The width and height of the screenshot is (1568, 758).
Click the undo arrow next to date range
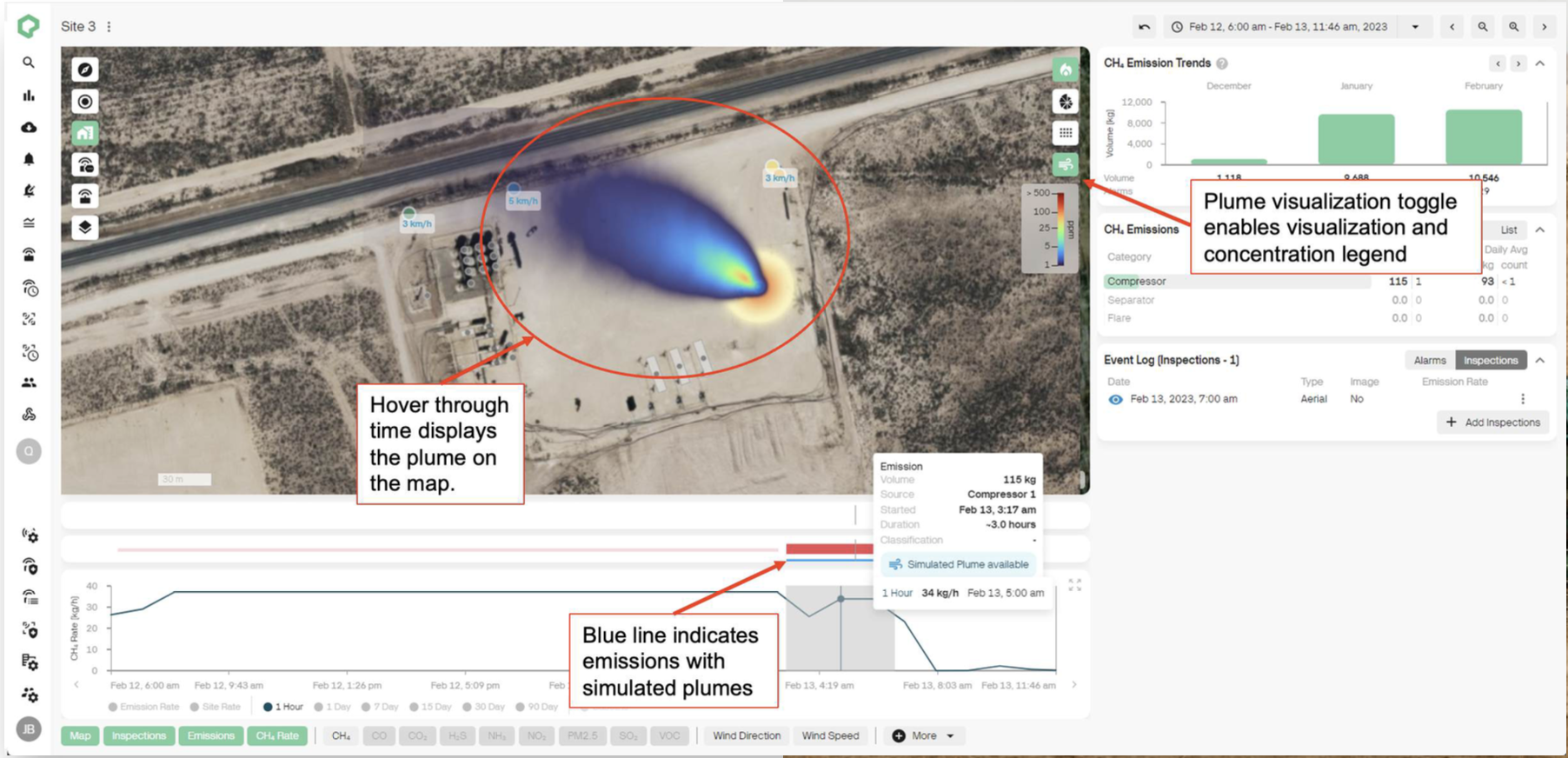[x=1145, y=27]
